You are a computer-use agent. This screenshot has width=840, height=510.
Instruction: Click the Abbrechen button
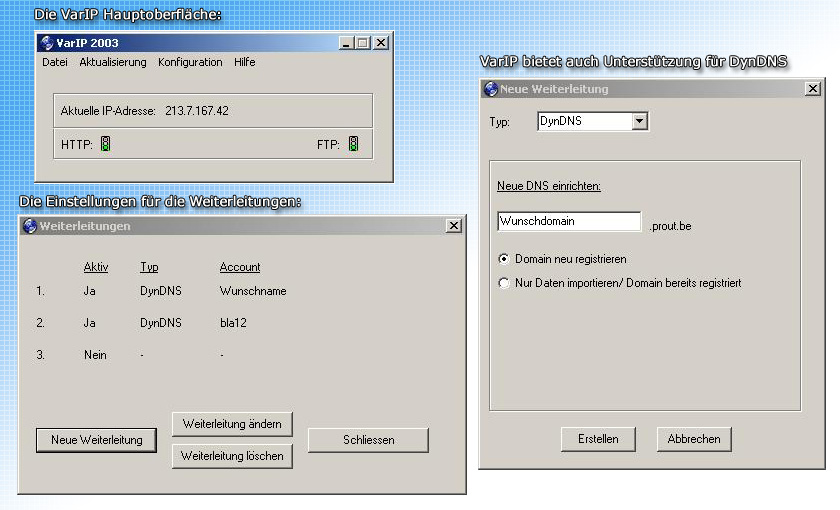click(x=694, y=439)
